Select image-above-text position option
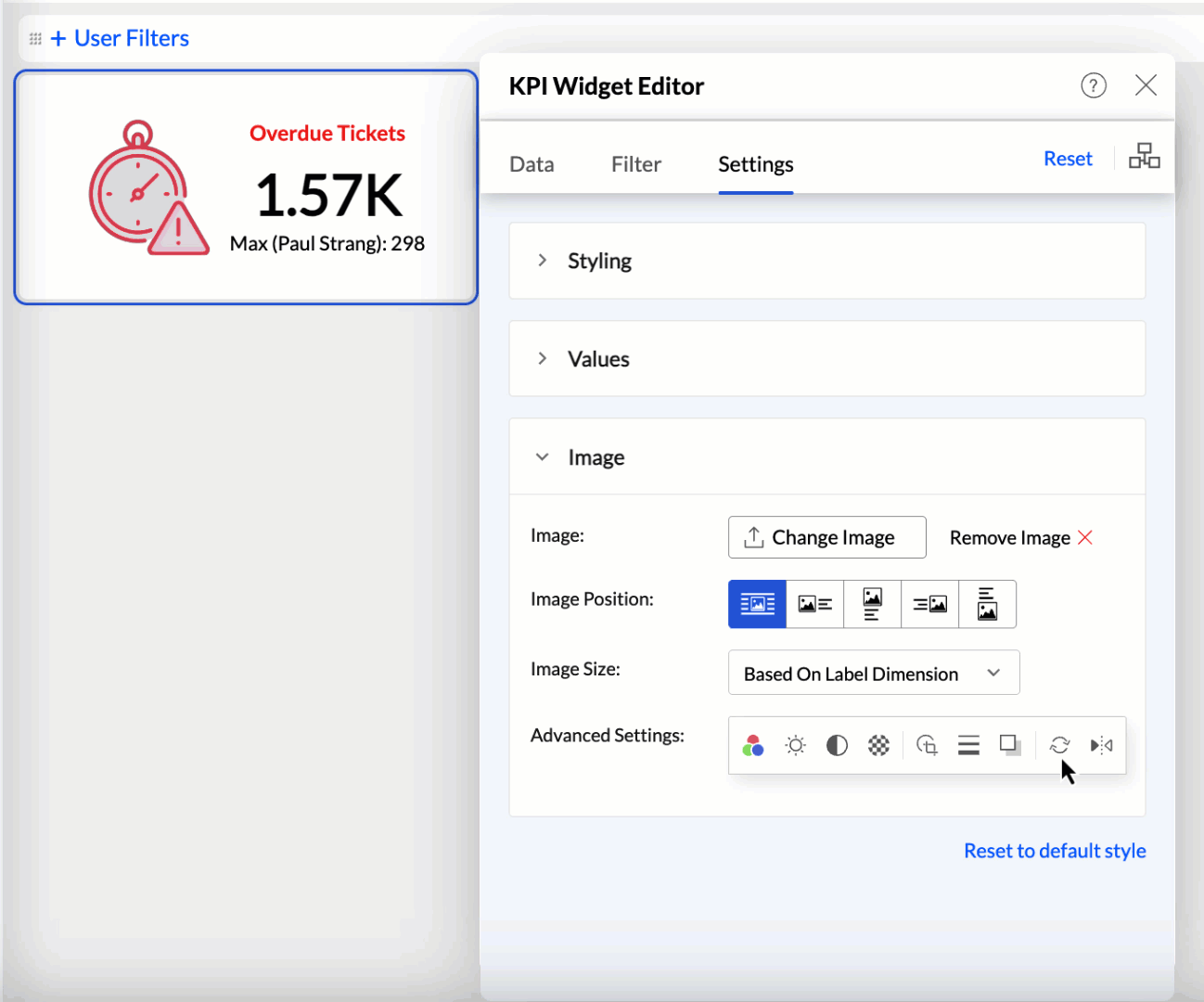Screen dimensions: 1204x1002 872,604
